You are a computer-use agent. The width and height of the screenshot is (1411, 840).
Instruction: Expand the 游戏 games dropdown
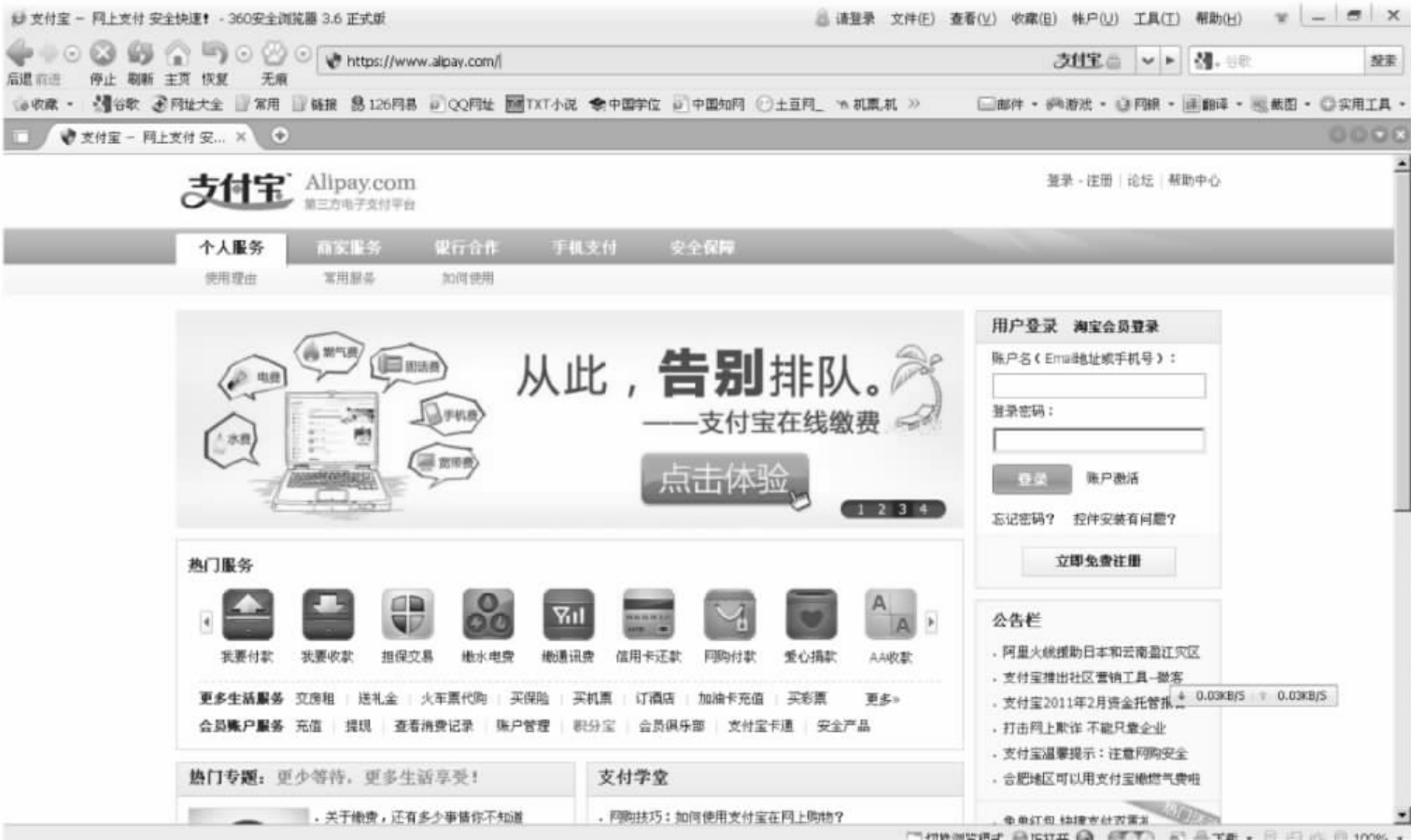[1102, 105]
